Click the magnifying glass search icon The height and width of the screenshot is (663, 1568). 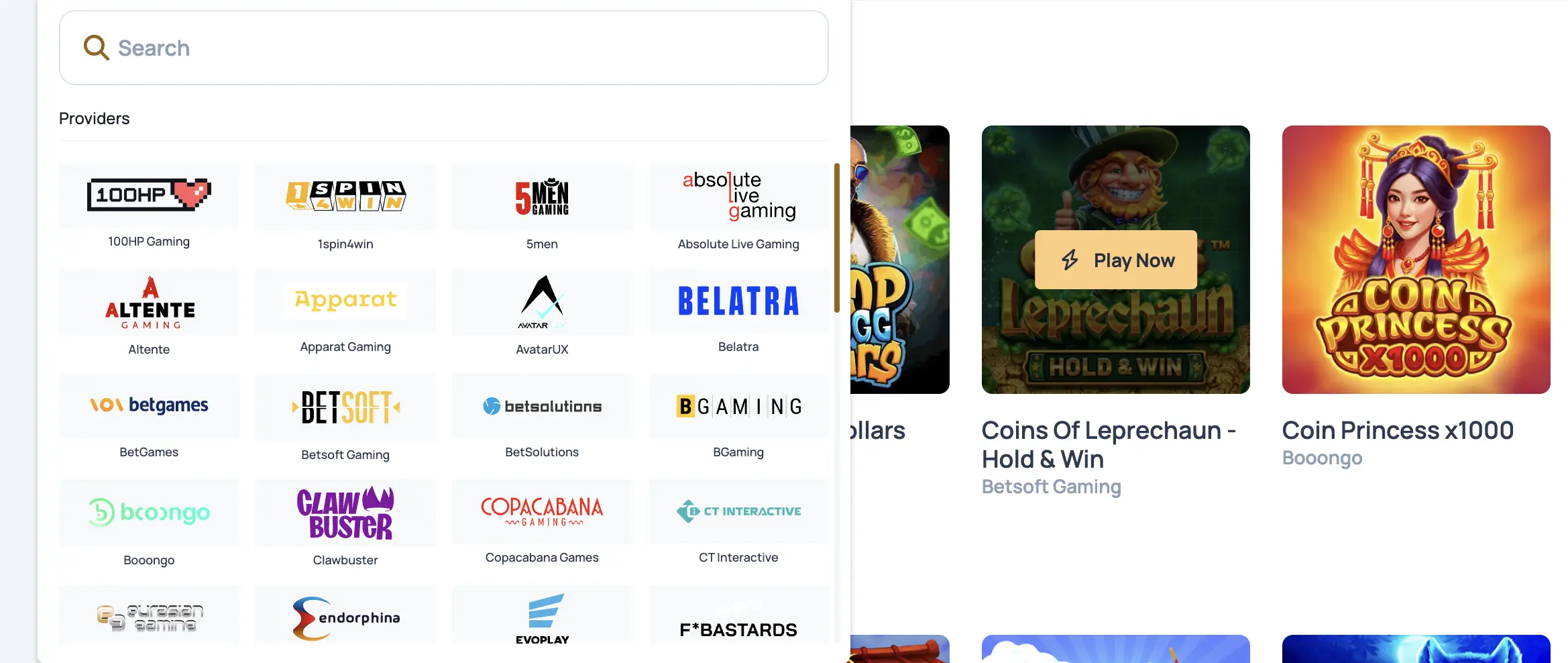click(96, 48)
